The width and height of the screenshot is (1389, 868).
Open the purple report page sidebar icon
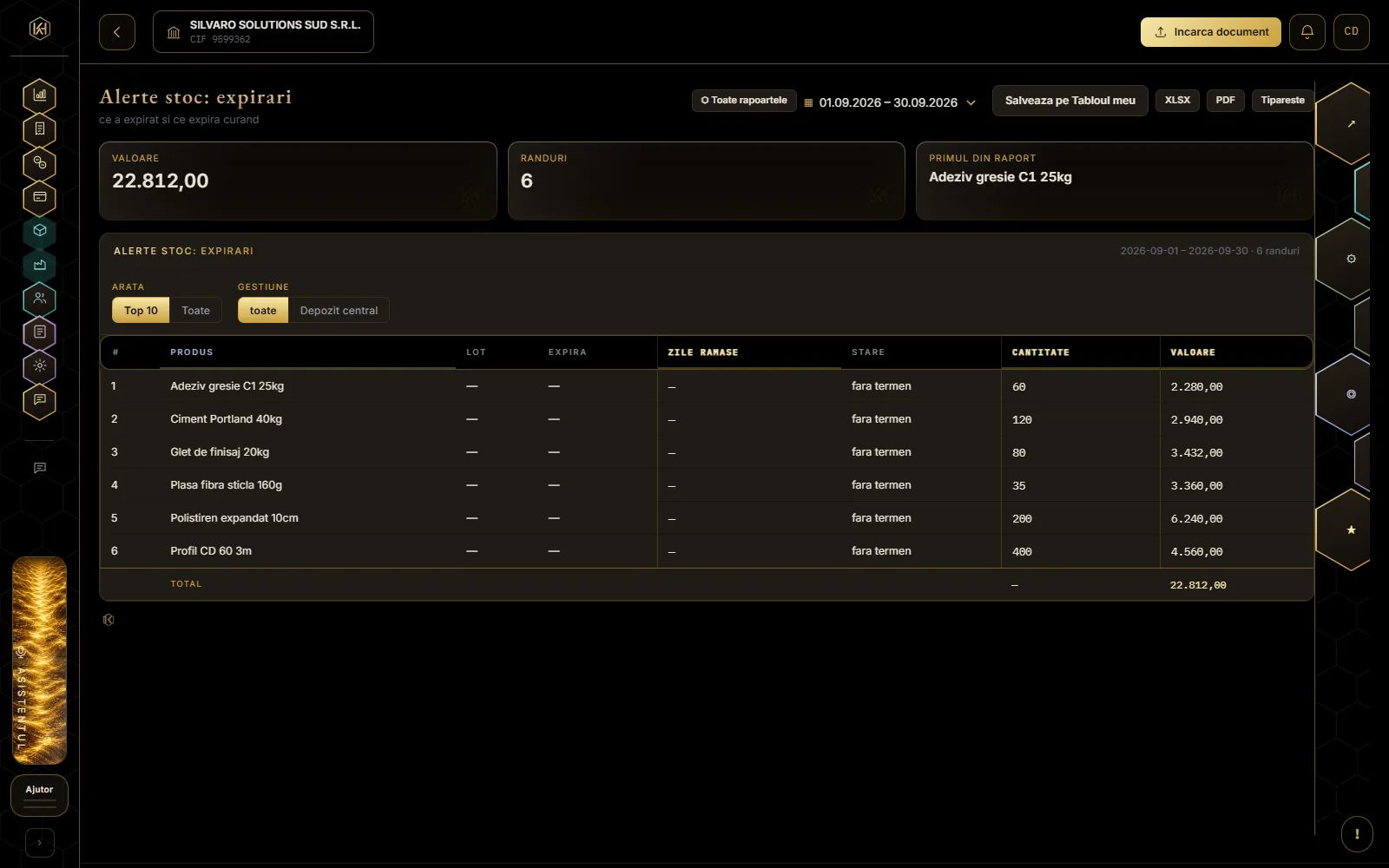tap(40, 332)
